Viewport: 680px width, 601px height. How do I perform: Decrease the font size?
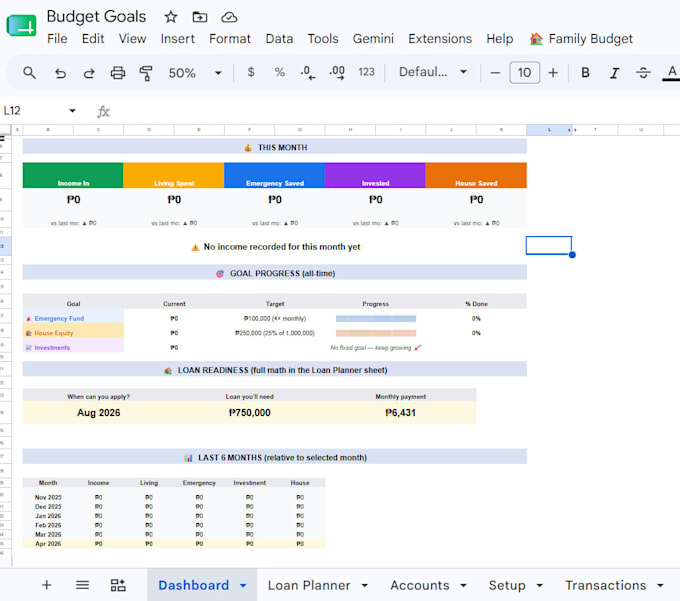[495, 72]
